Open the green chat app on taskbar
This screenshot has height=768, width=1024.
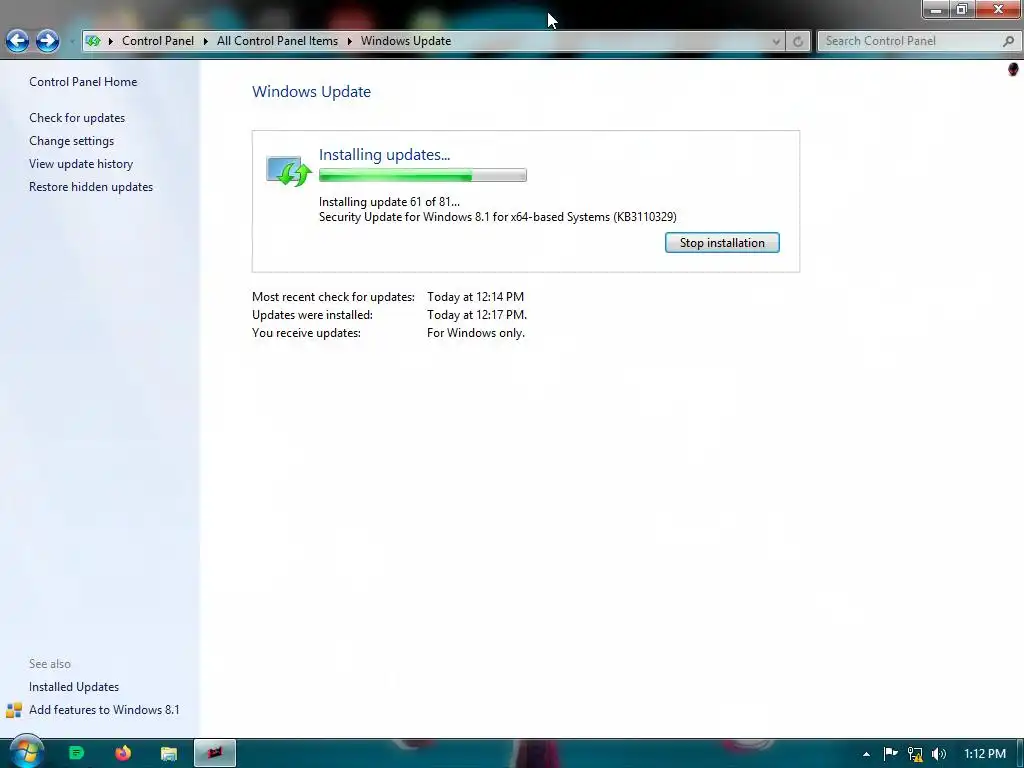click(76, 753)
